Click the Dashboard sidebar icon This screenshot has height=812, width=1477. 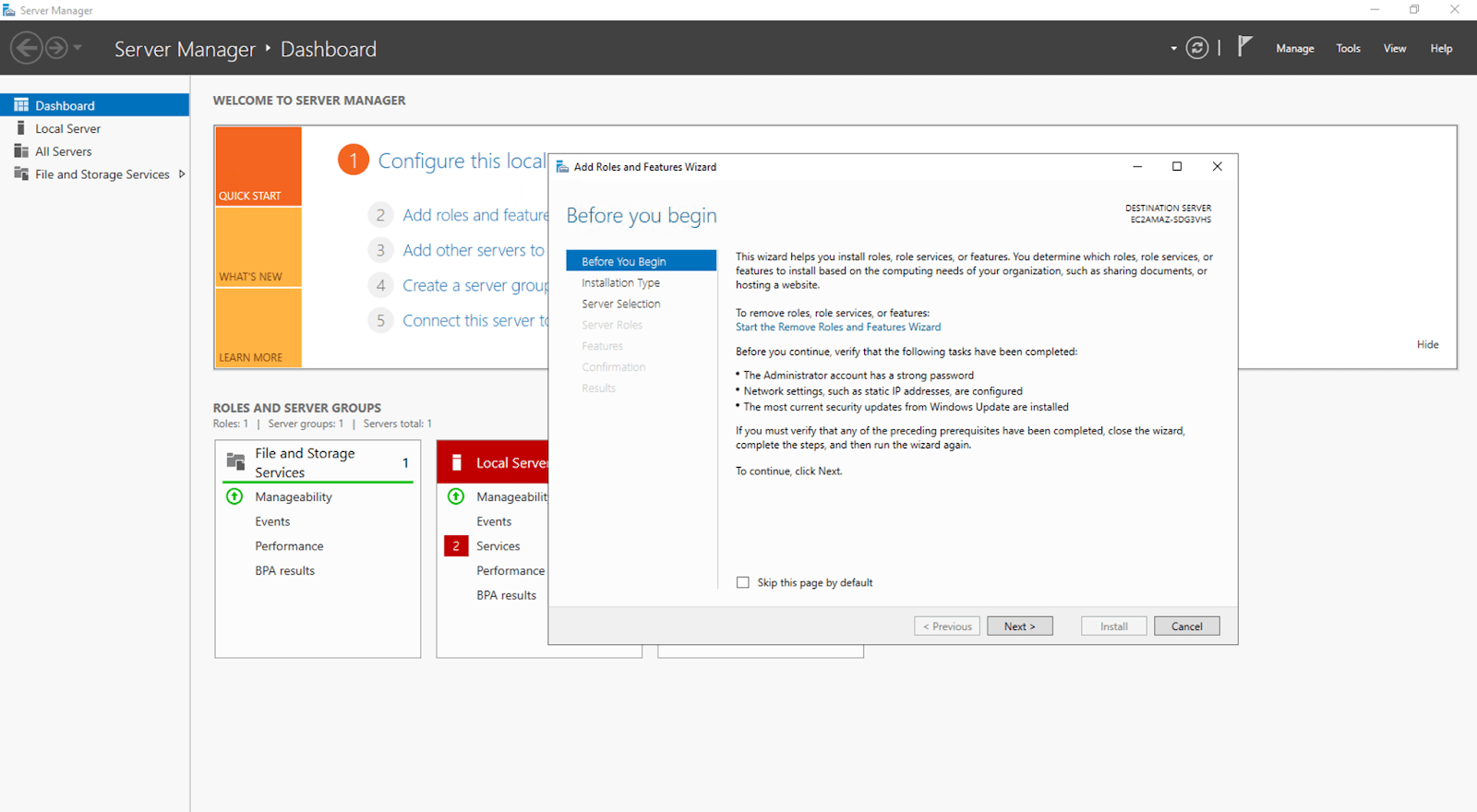point(21,105)
